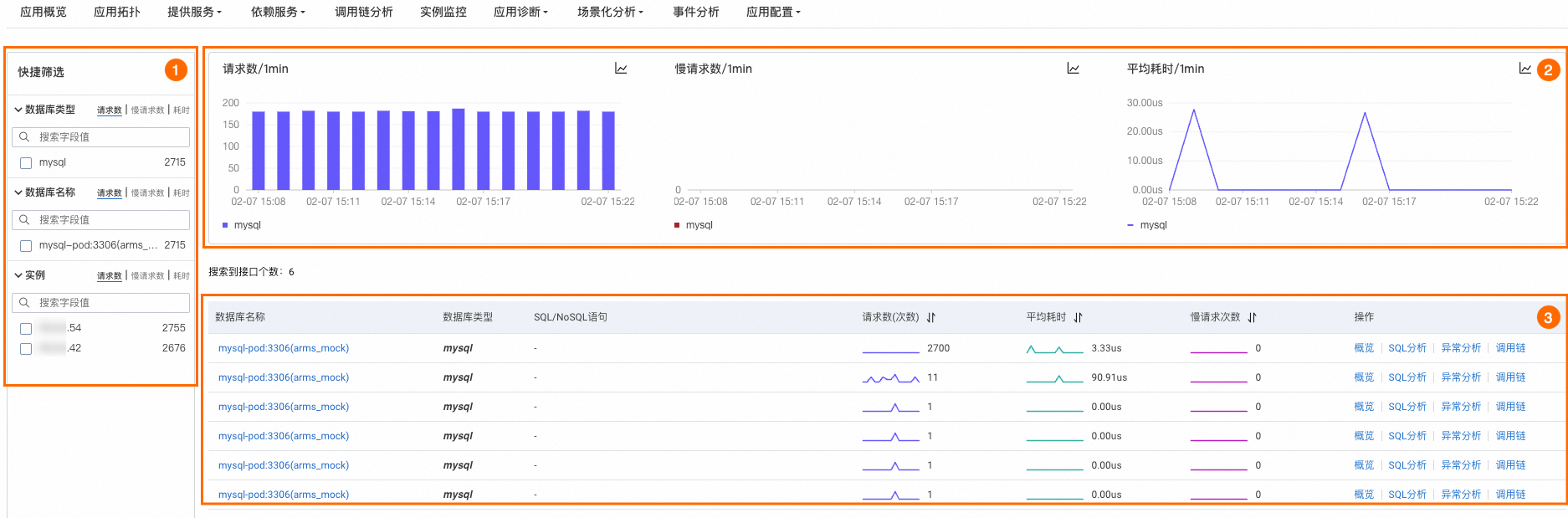
Task: Check the instance ending in .54
Action: [x=26, y=329]
